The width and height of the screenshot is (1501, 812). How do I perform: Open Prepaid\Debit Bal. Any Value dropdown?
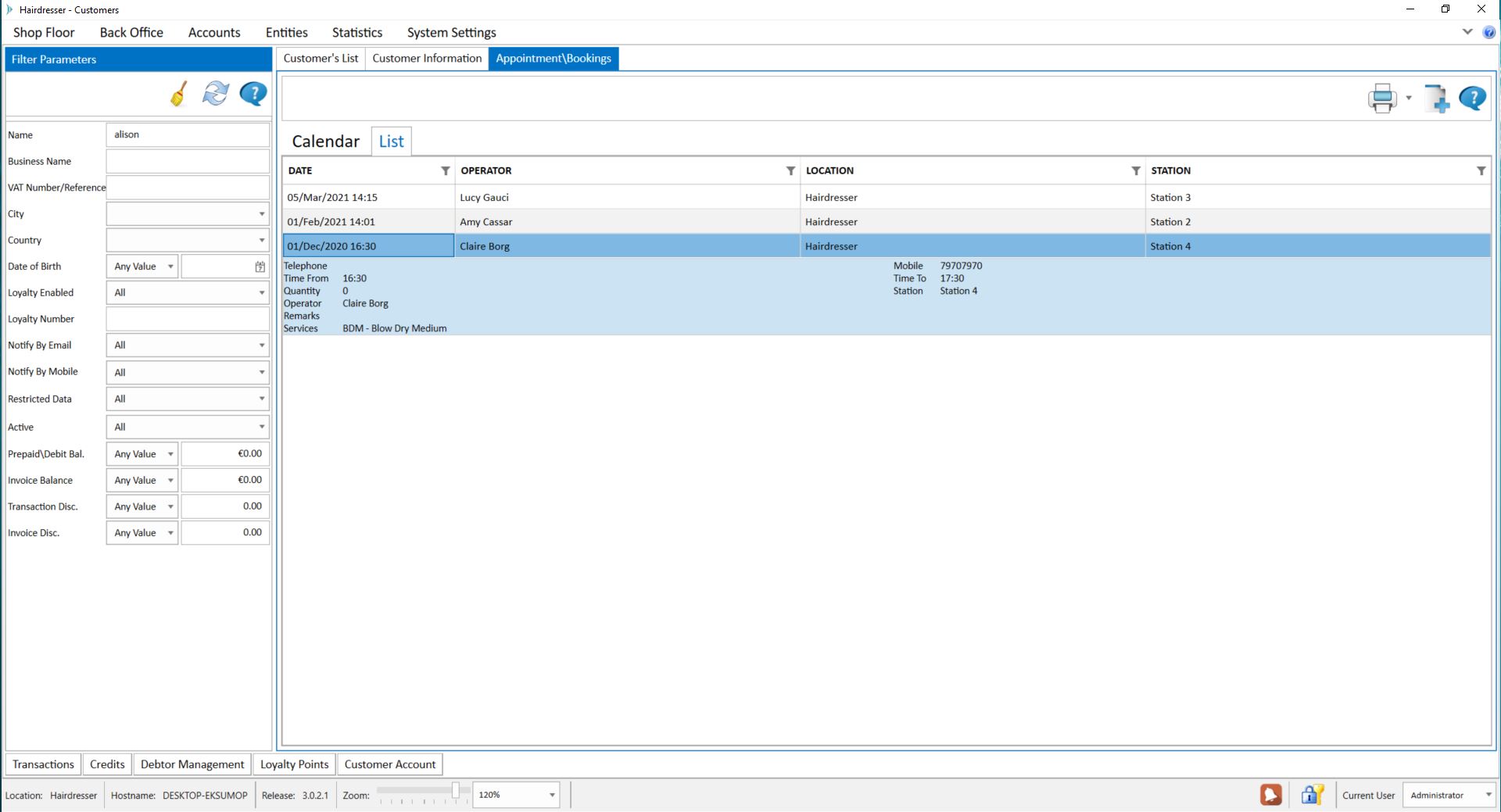coord(142,454)
